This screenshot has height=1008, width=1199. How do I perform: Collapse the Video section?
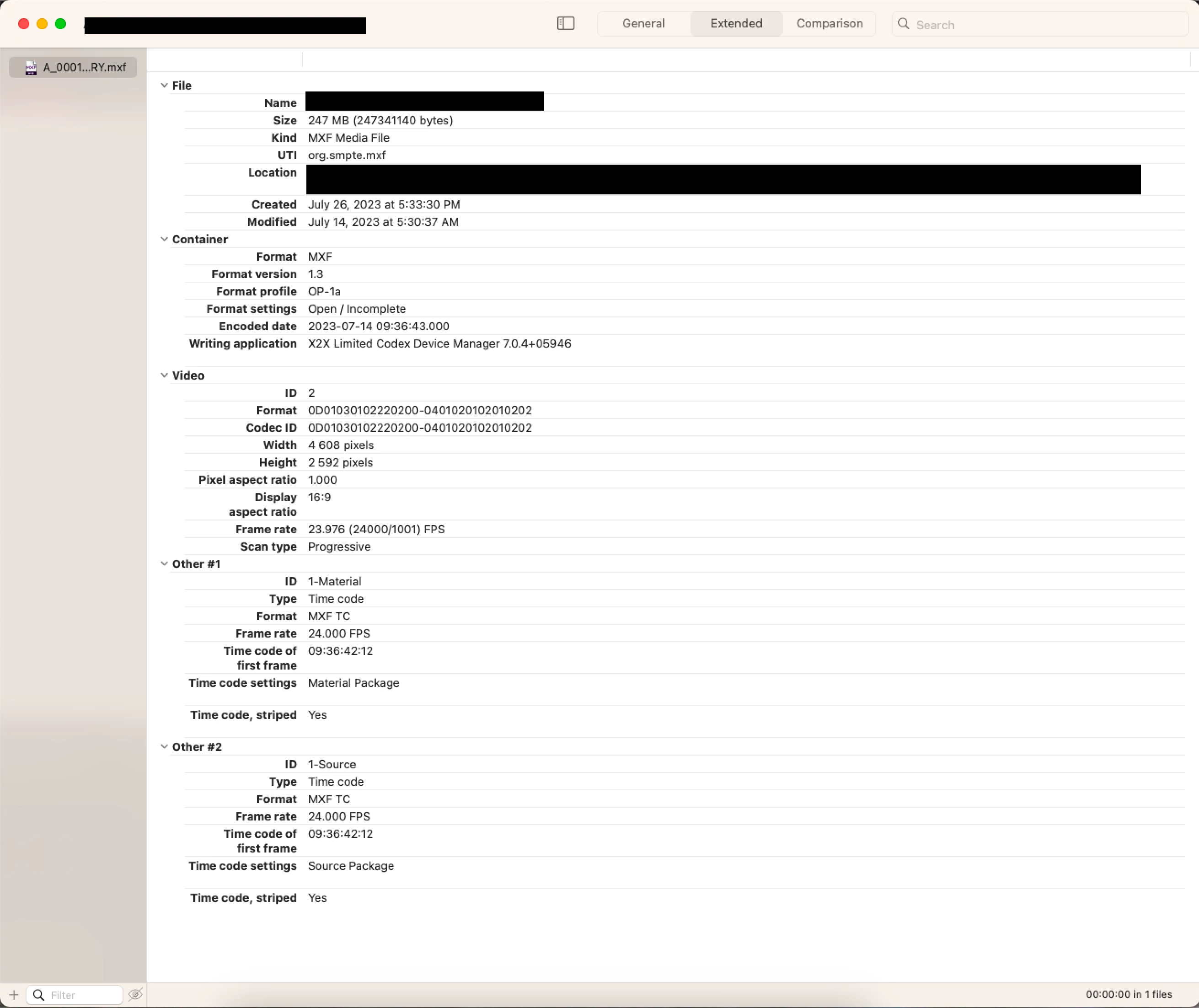point(164,375)
